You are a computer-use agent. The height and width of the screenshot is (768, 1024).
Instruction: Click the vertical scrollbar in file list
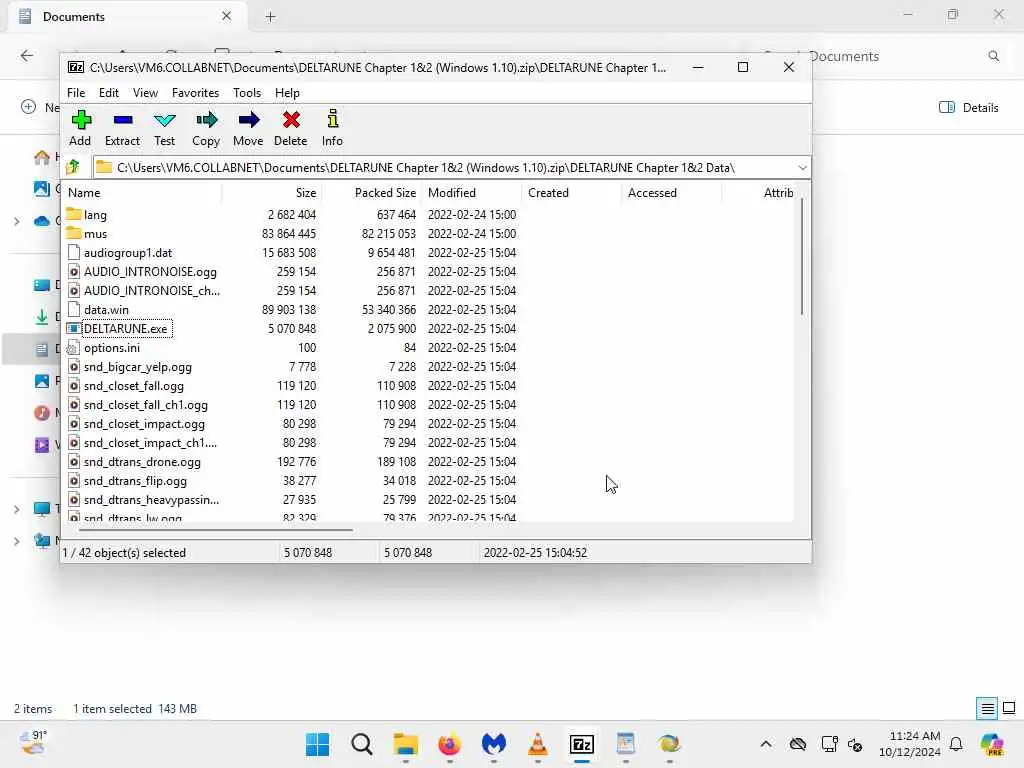pyautogui.click(x=801, y=256)
